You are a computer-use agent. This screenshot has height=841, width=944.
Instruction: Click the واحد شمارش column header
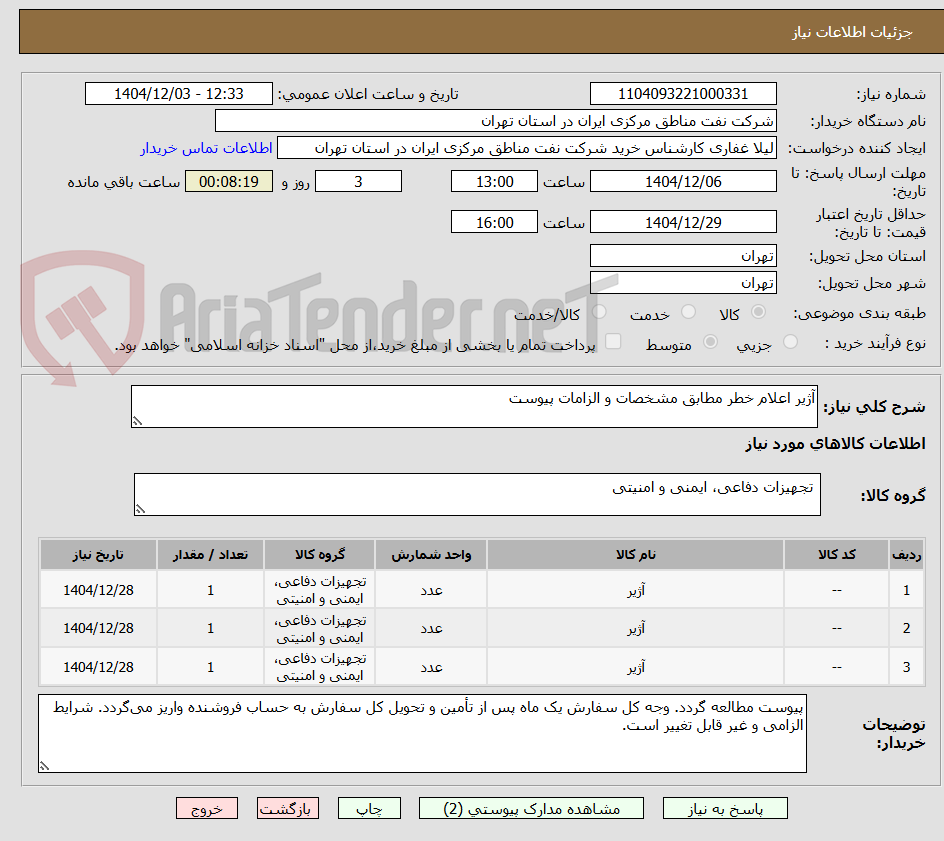point(431,554)
